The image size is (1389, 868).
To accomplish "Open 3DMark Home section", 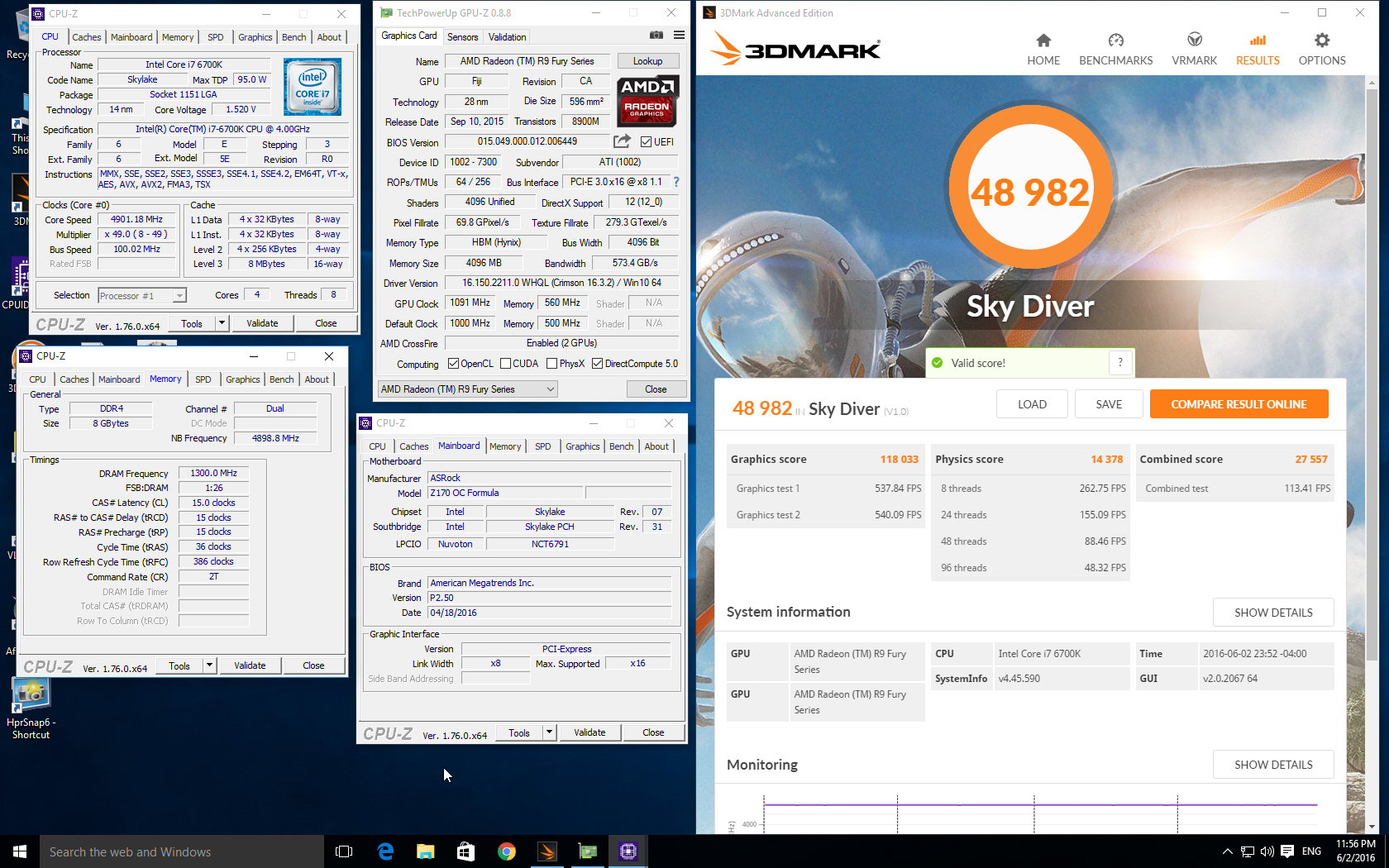I will (x=1043, y=50).
